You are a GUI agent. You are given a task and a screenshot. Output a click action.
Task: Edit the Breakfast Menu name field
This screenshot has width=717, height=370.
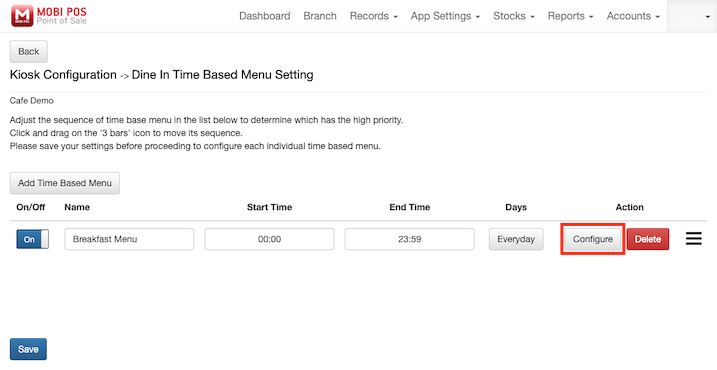coord(129,239)
